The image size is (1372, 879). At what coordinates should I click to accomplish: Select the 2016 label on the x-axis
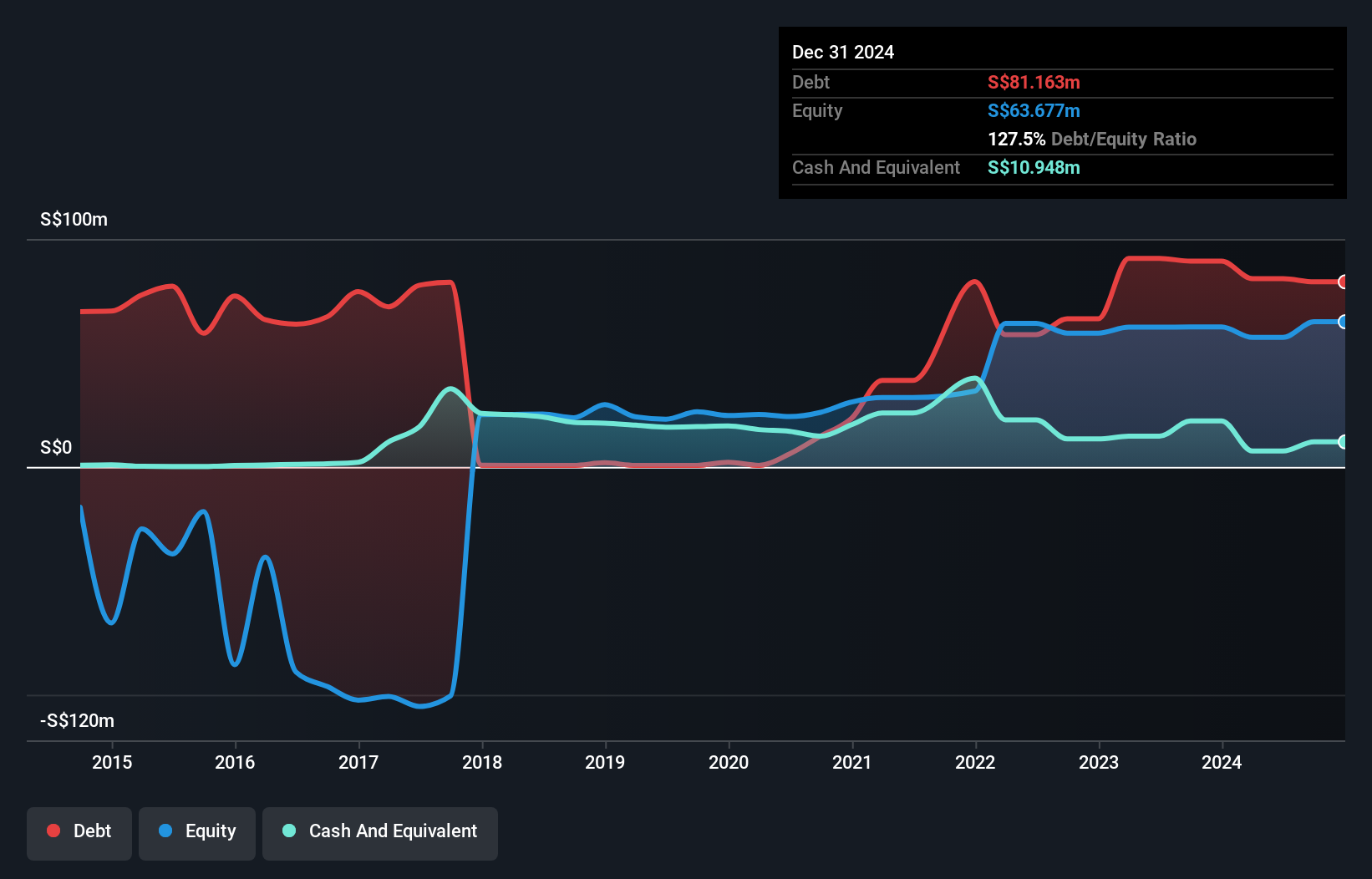tap(235, 762)
